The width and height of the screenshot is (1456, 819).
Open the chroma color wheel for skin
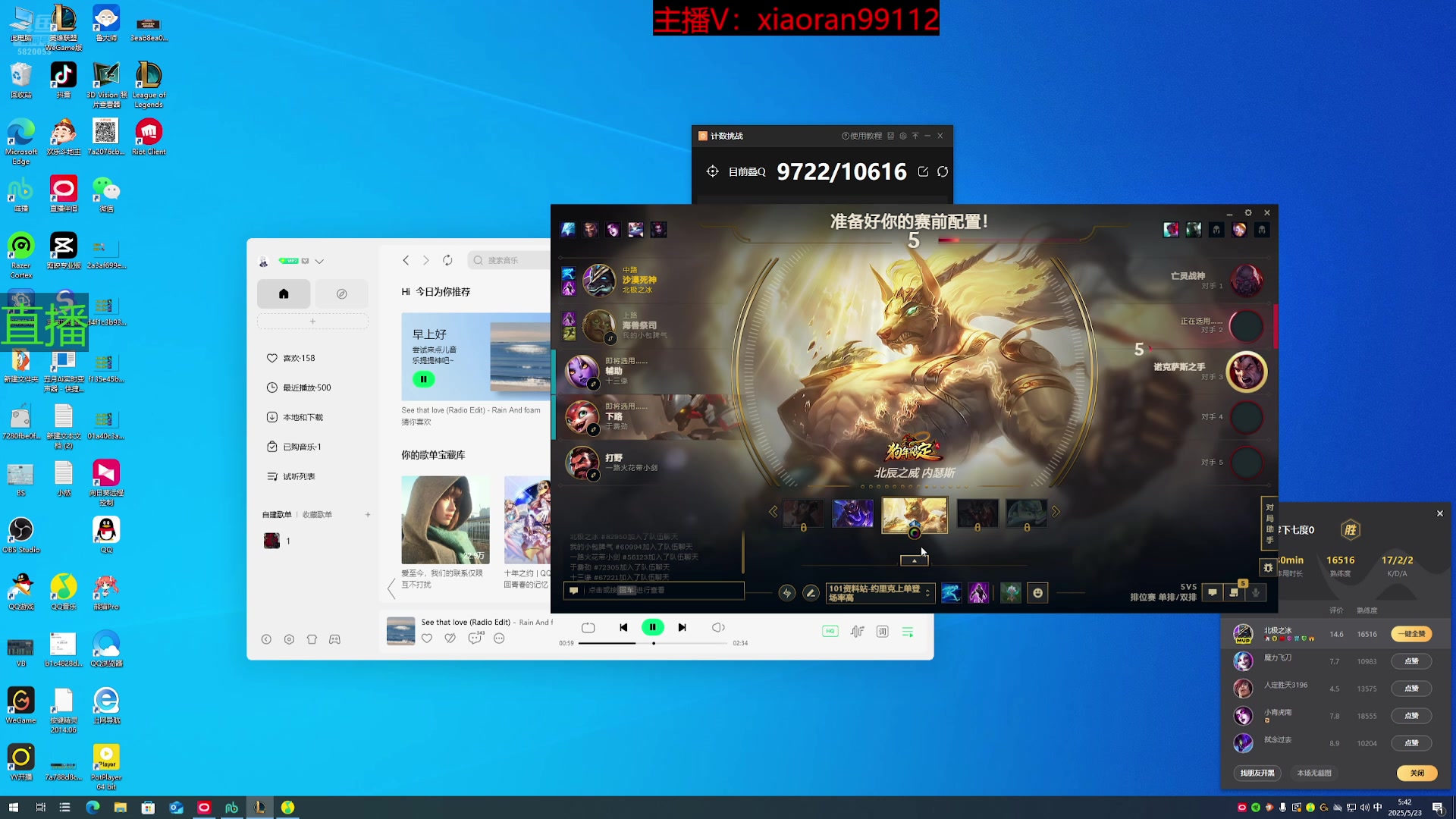click(x=915, y=532)
